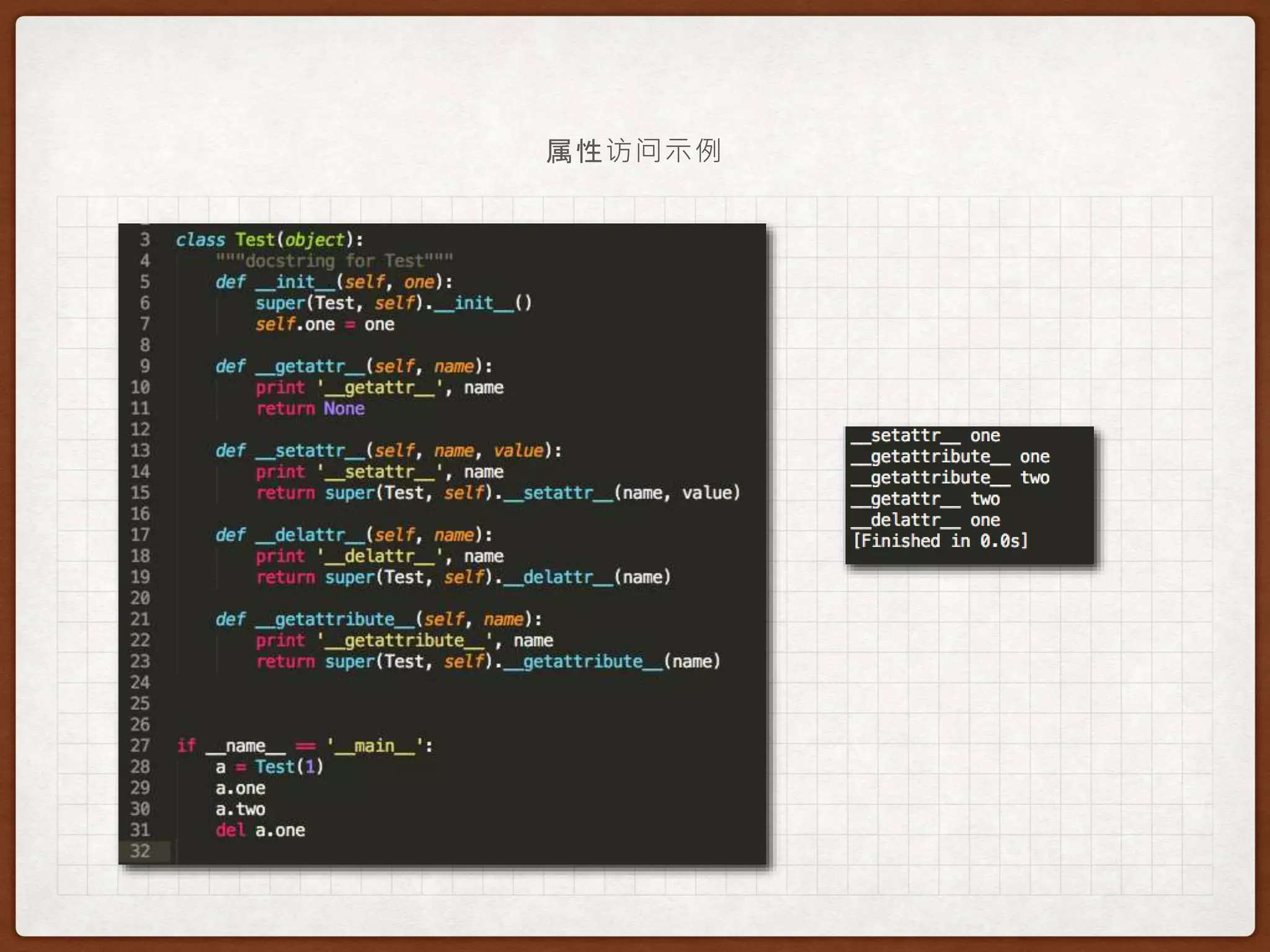Click the return None line
The image size is (1270, 952).
[x=310, y=408]
